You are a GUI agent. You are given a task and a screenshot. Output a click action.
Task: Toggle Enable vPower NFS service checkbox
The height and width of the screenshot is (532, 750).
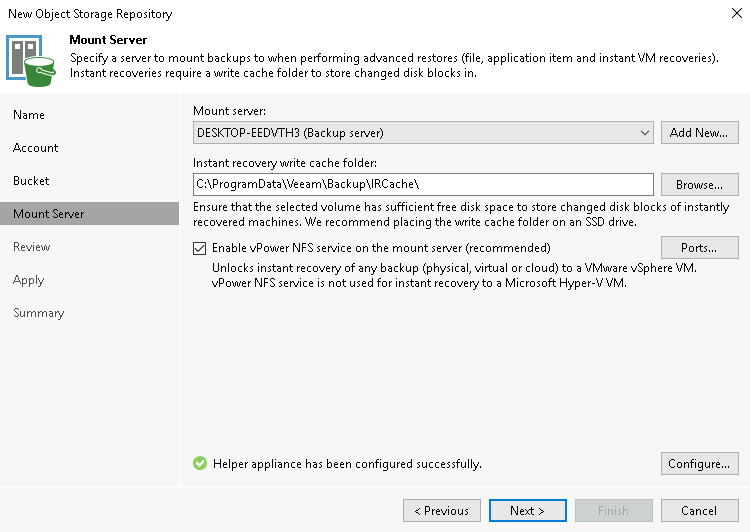click(x=199, y=248)
